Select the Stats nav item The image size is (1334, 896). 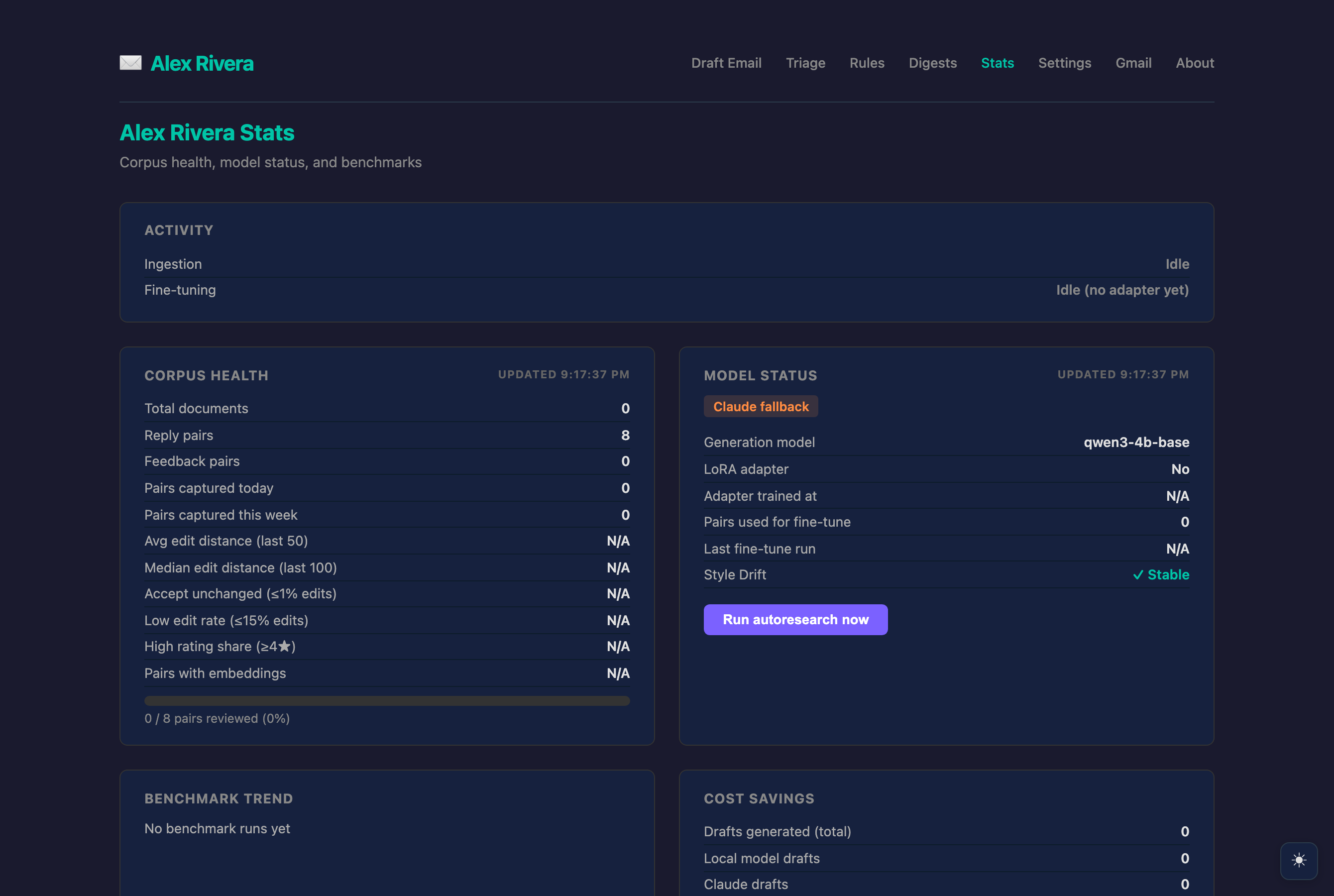coord(997,63)
